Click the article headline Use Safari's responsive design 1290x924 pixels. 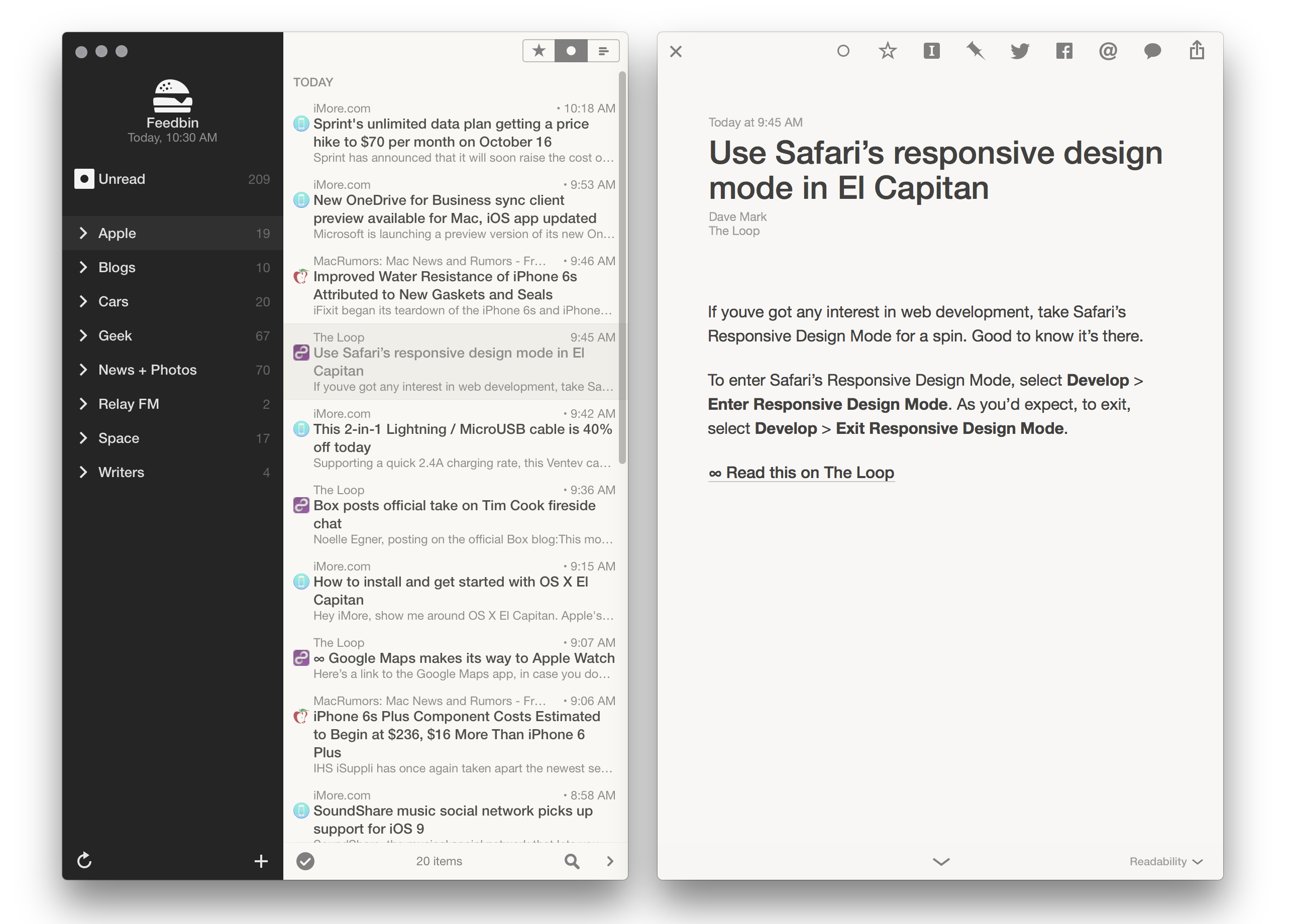[935, 170]
